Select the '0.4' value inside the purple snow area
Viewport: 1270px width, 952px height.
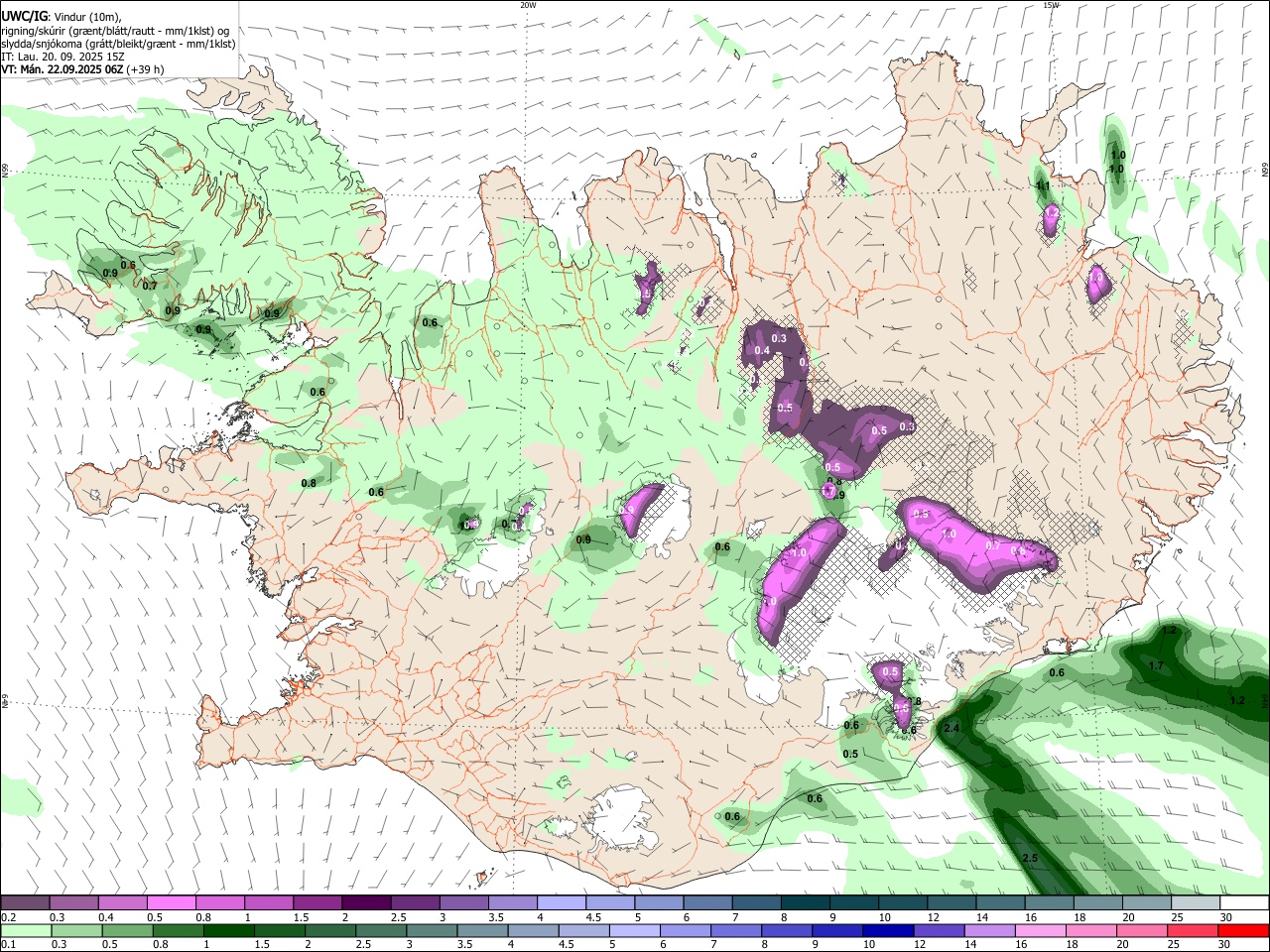tap(762, 350)
